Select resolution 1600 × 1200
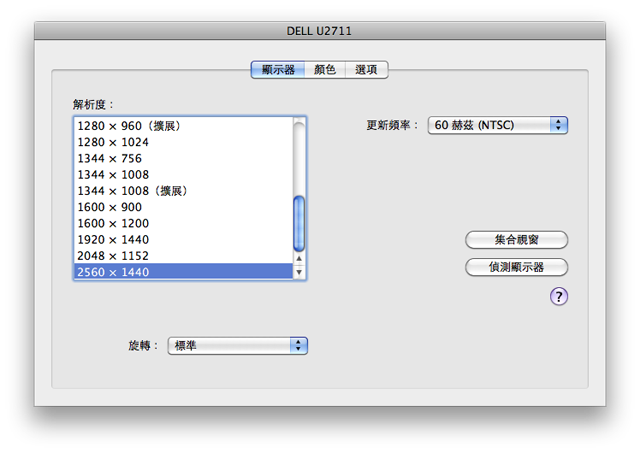 pyautogui.click(x=183, y=223)
